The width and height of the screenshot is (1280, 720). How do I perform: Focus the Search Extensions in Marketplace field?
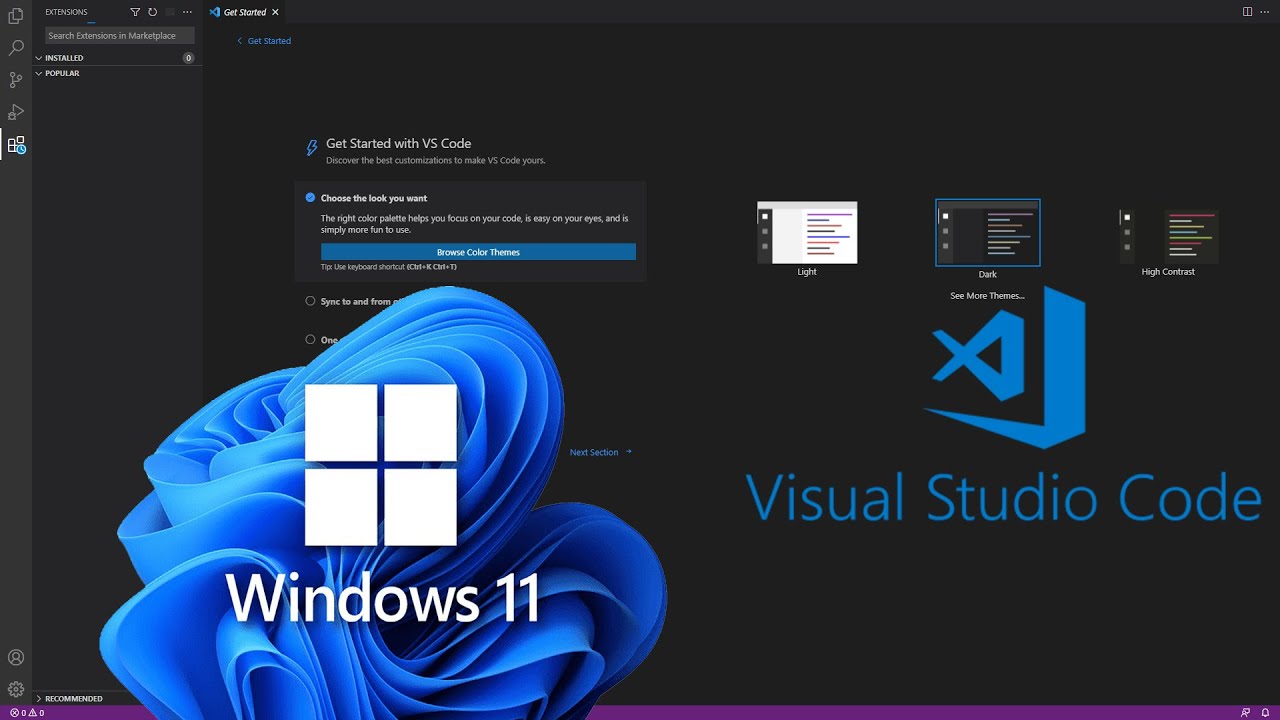[x=119, y=35]
